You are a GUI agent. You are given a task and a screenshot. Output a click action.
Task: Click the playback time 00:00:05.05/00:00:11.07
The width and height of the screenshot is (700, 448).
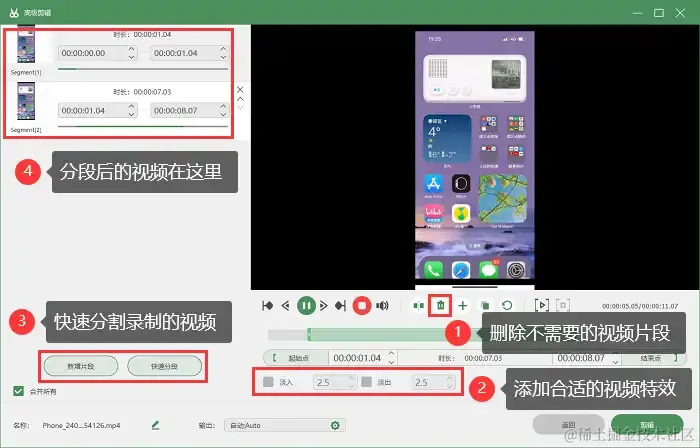[x=640, y=306]
